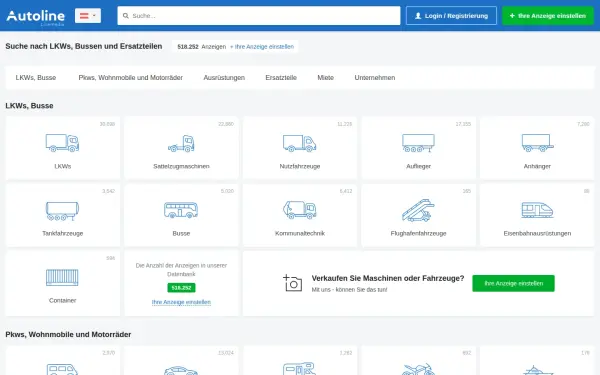Click the green 518.252 count badge
The height and width of the screenshot is (375, 600).
click(181, 287)
